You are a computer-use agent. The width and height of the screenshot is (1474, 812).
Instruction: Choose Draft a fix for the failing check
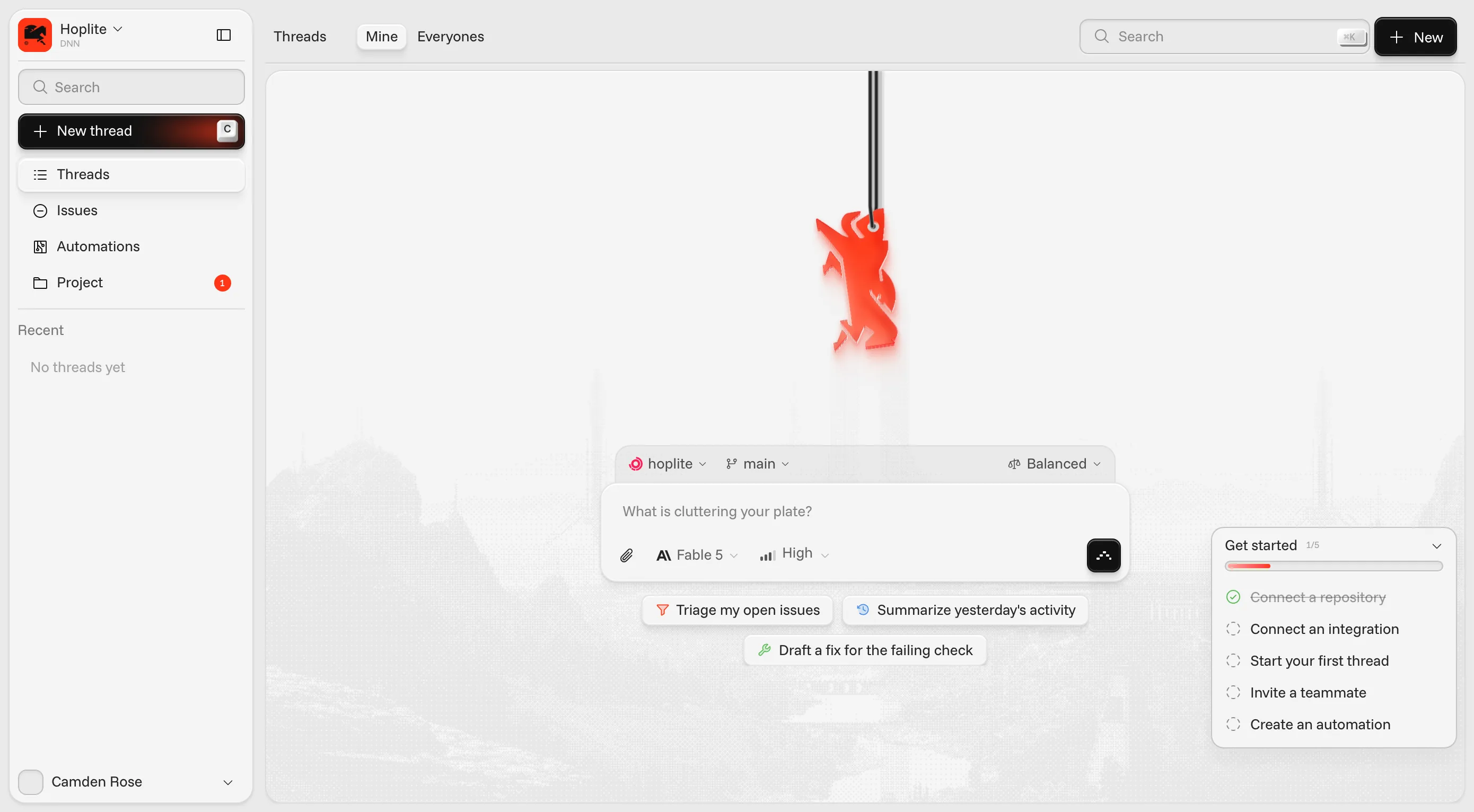865,650
